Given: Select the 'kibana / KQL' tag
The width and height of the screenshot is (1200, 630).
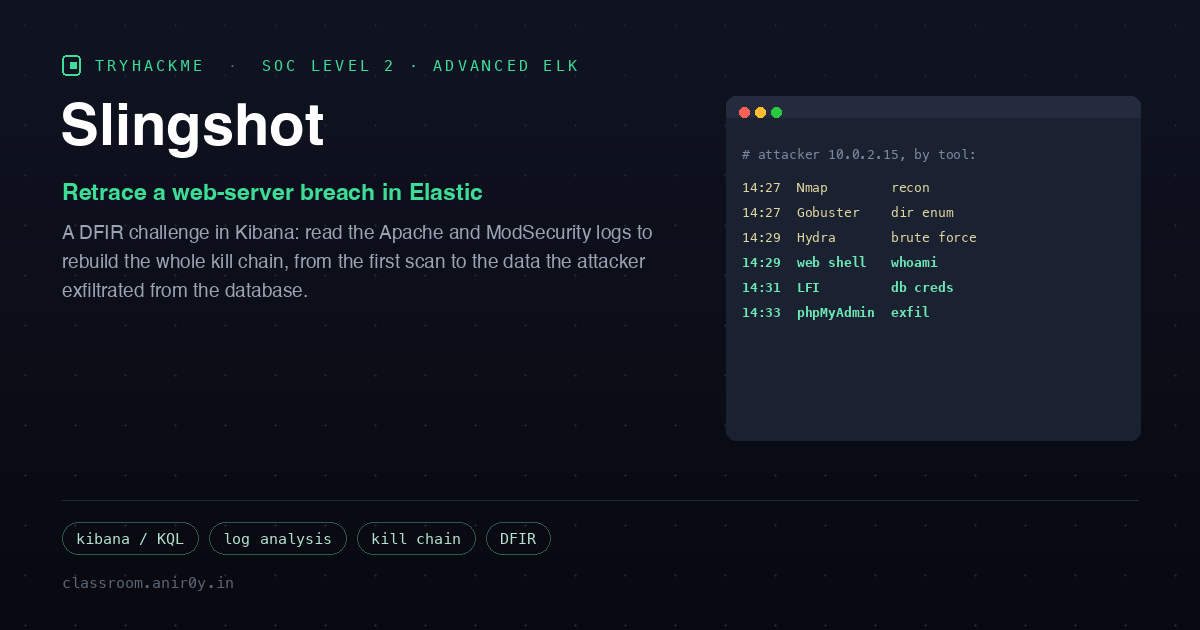Looking at the screenshot, I should (130, 539).
